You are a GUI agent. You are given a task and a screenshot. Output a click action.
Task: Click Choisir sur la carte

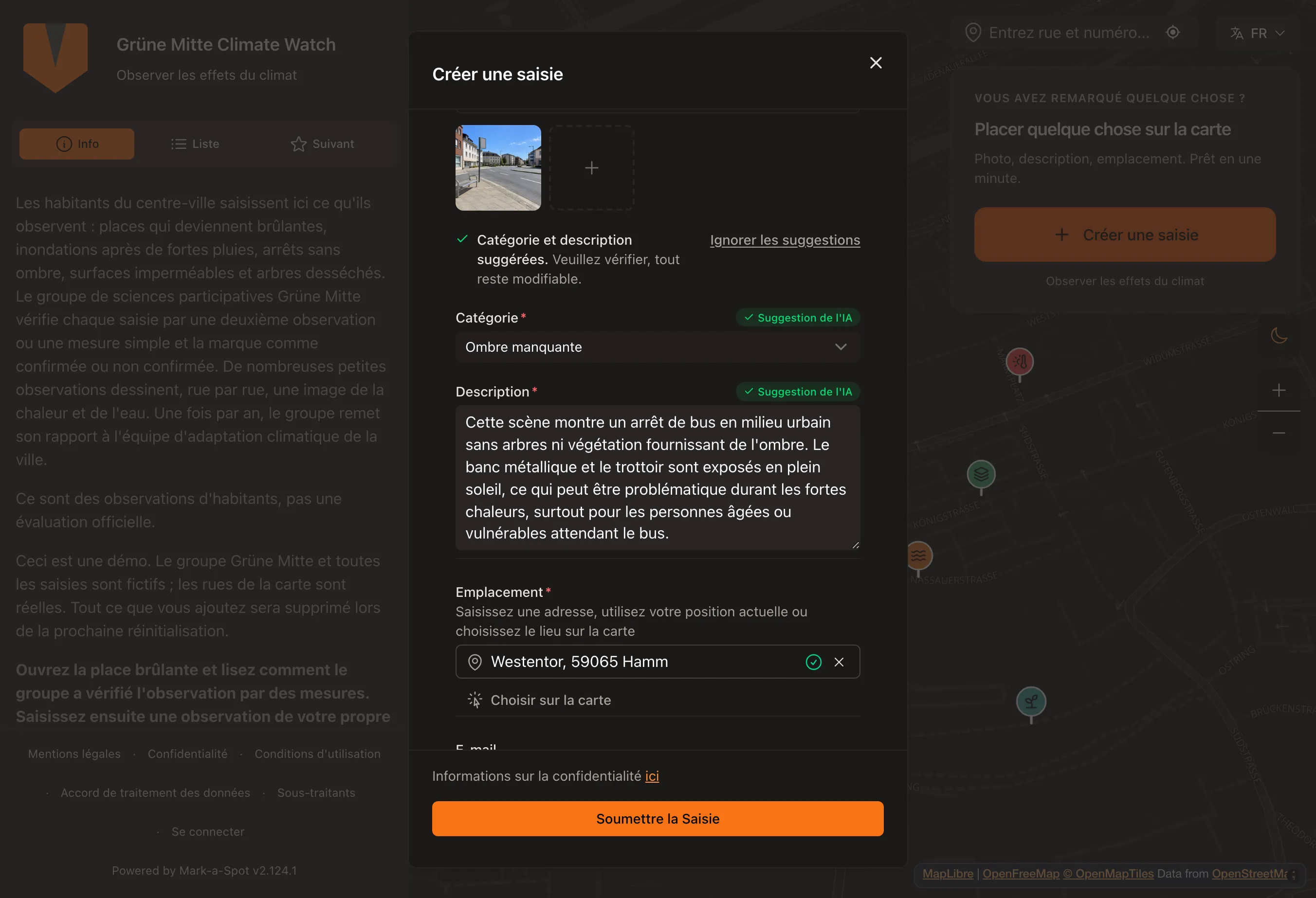pos(539,700)
